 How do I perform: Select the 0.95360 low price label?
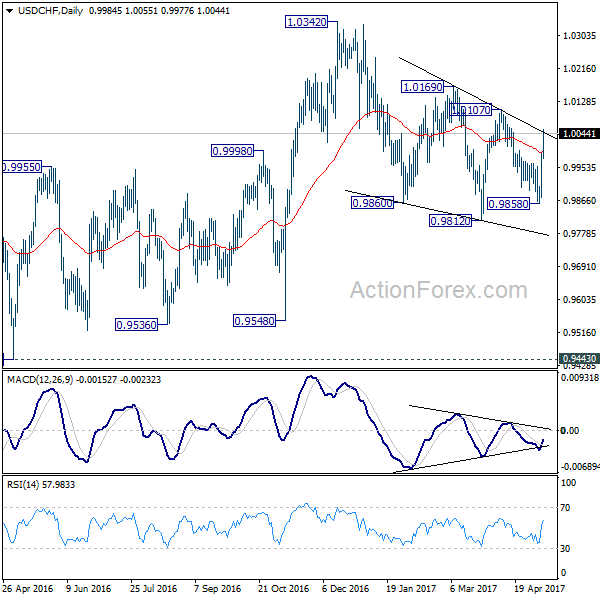136,324
